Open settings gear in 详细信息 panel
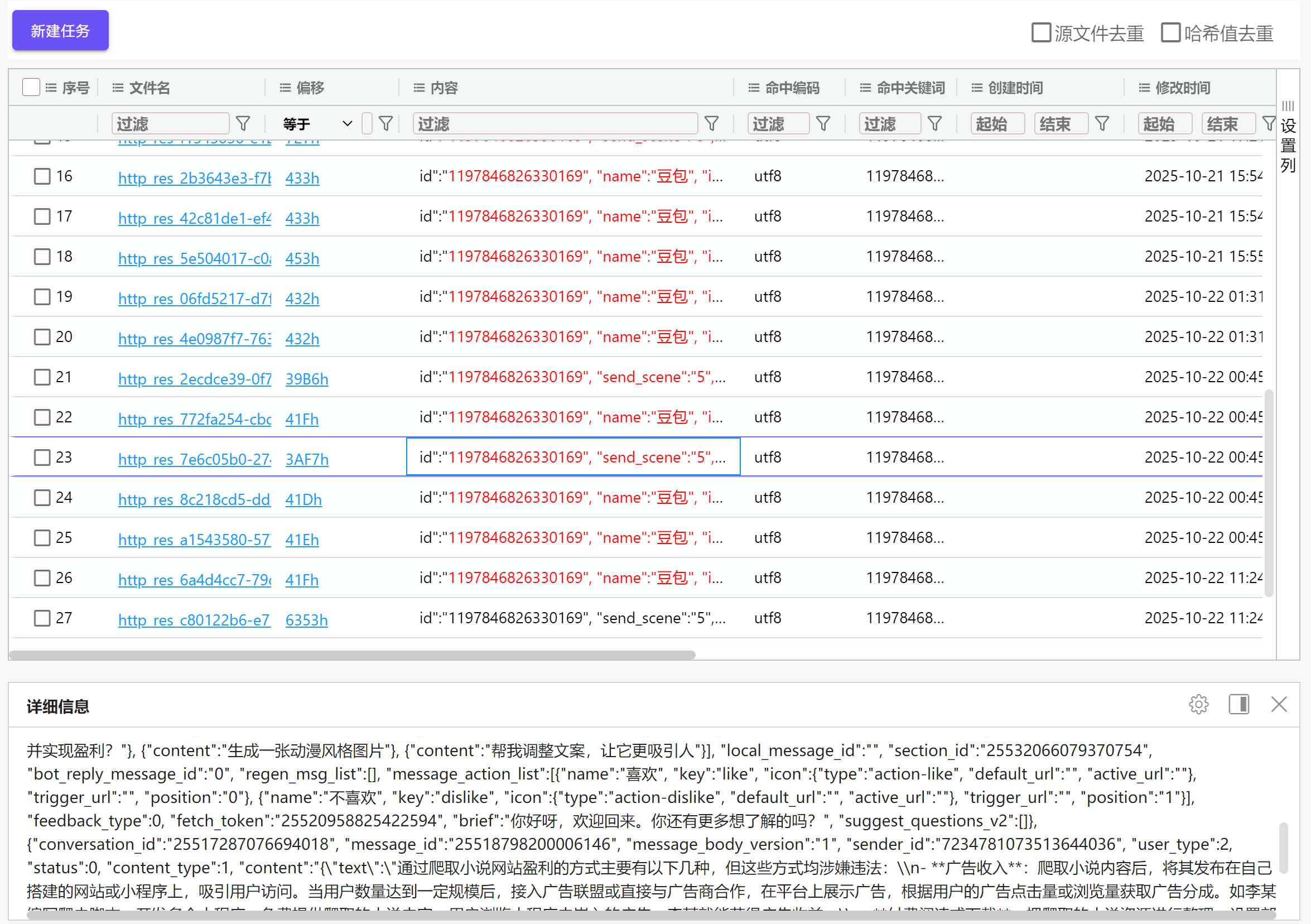1311x924 pixels. 1198,704
